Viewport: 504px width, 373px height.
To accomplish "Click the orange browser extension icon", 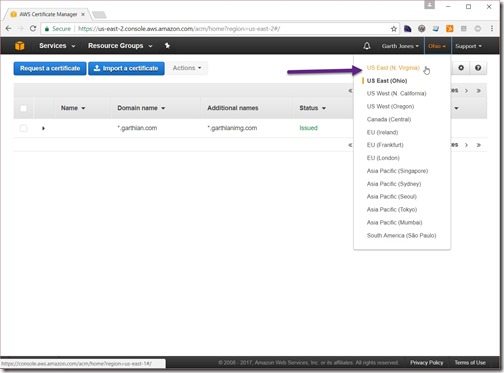I will 450,29.
